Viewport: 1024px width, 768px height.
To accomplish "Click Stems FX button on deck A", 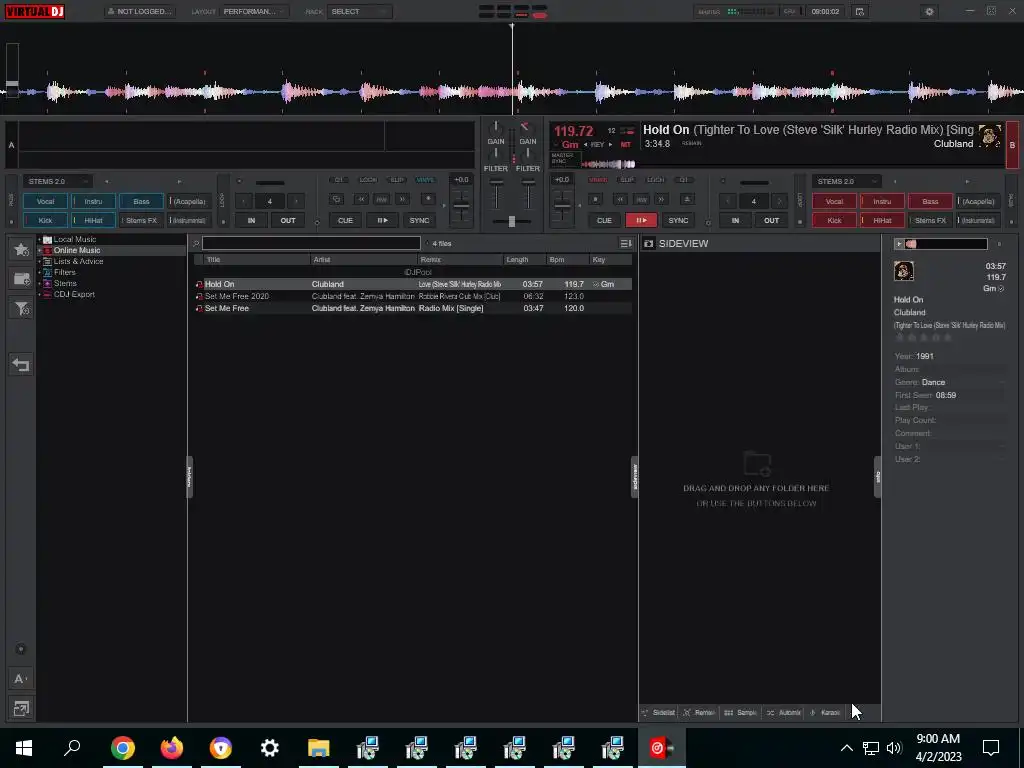I will pyautogui.click(x=141, y=220).
